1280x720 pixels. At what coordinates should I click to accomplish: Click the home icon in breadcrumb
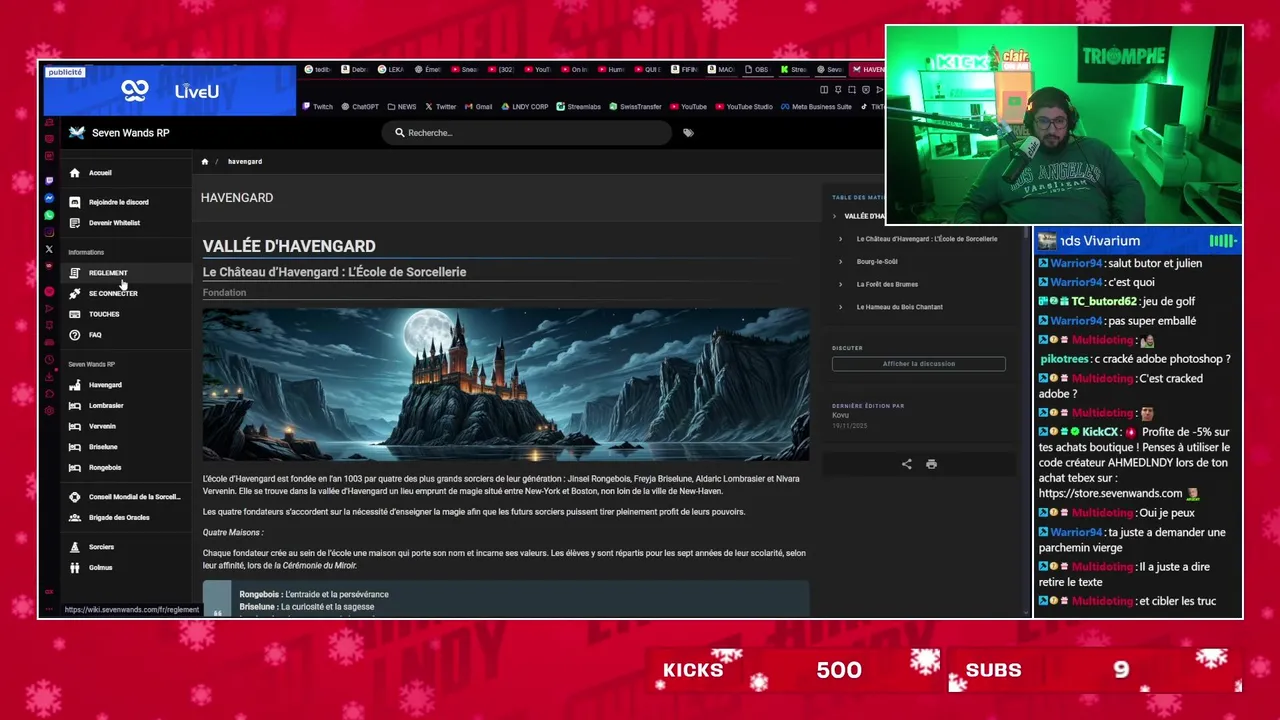[205, 161]
